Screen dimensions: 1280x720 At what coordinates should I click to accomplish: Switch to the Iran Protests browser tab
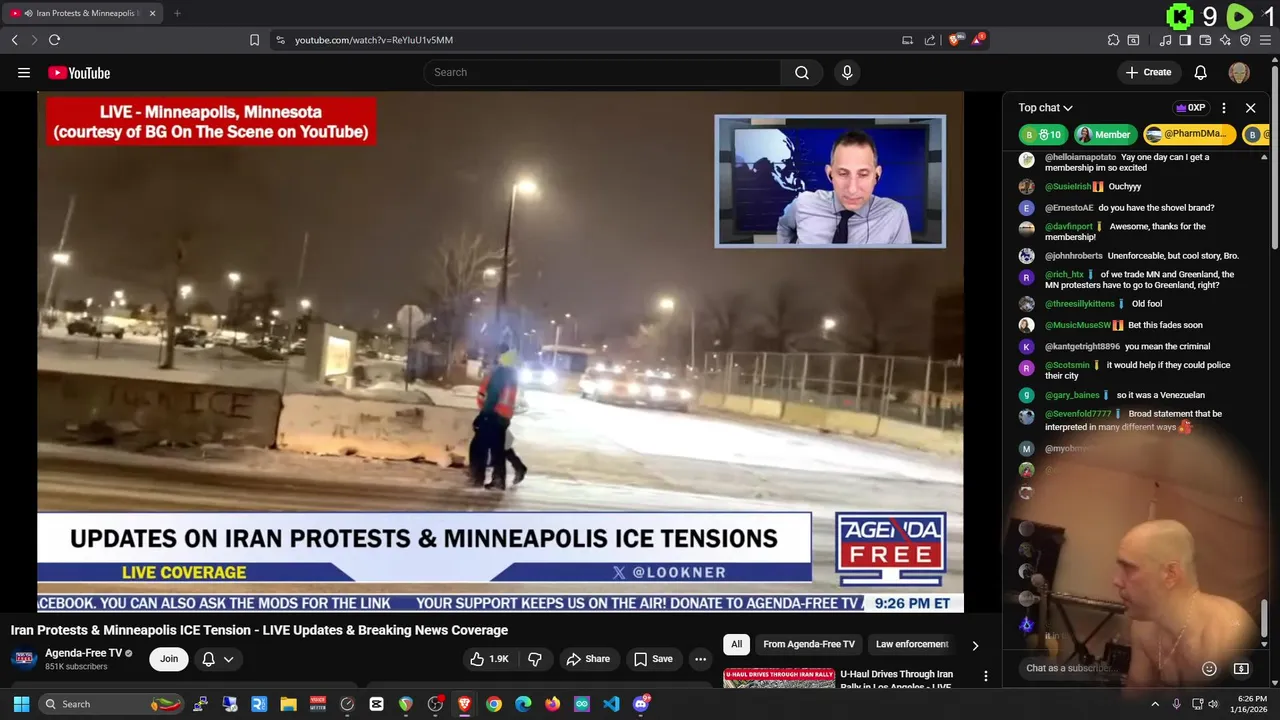tap(84, 13)
